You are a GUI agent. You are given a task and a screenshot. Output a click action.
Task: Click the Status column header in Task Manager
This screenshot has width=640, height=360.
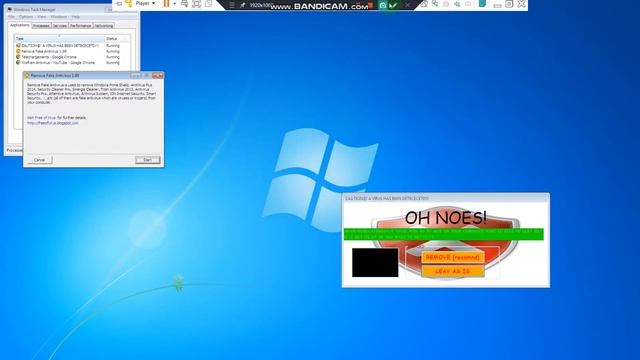click(118, 38)
